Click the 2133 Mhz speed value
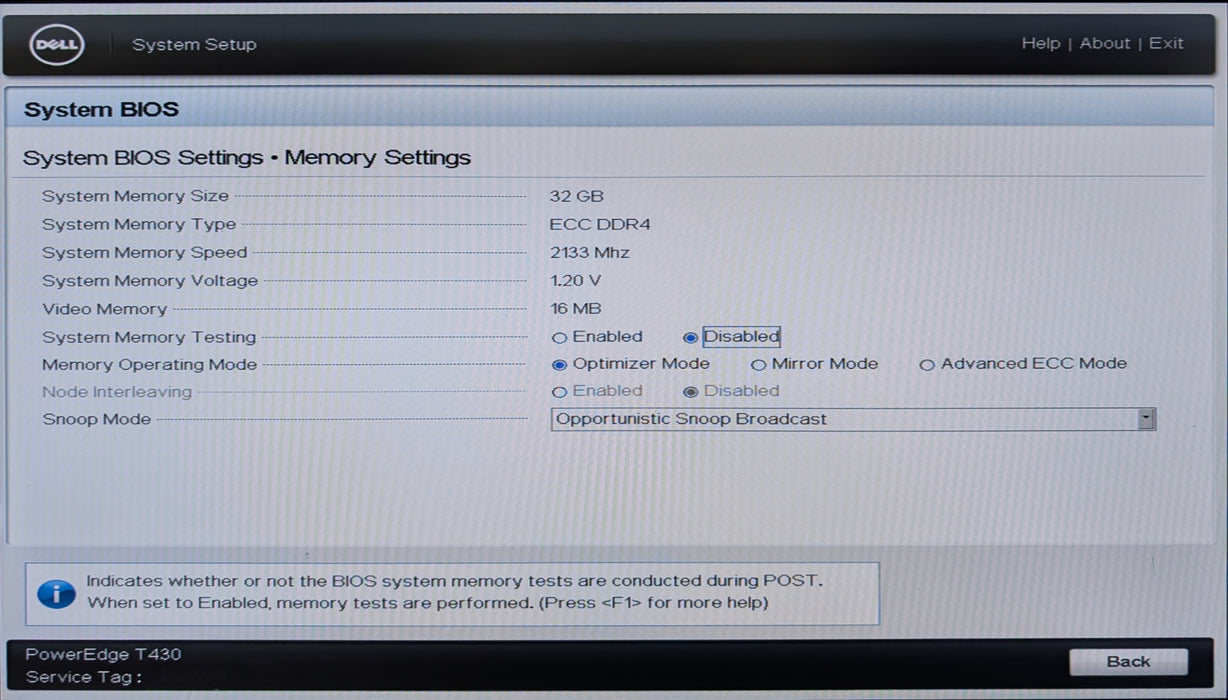Screen dimensions: 1228x700 pyautogui.click(x=590, y=253)
